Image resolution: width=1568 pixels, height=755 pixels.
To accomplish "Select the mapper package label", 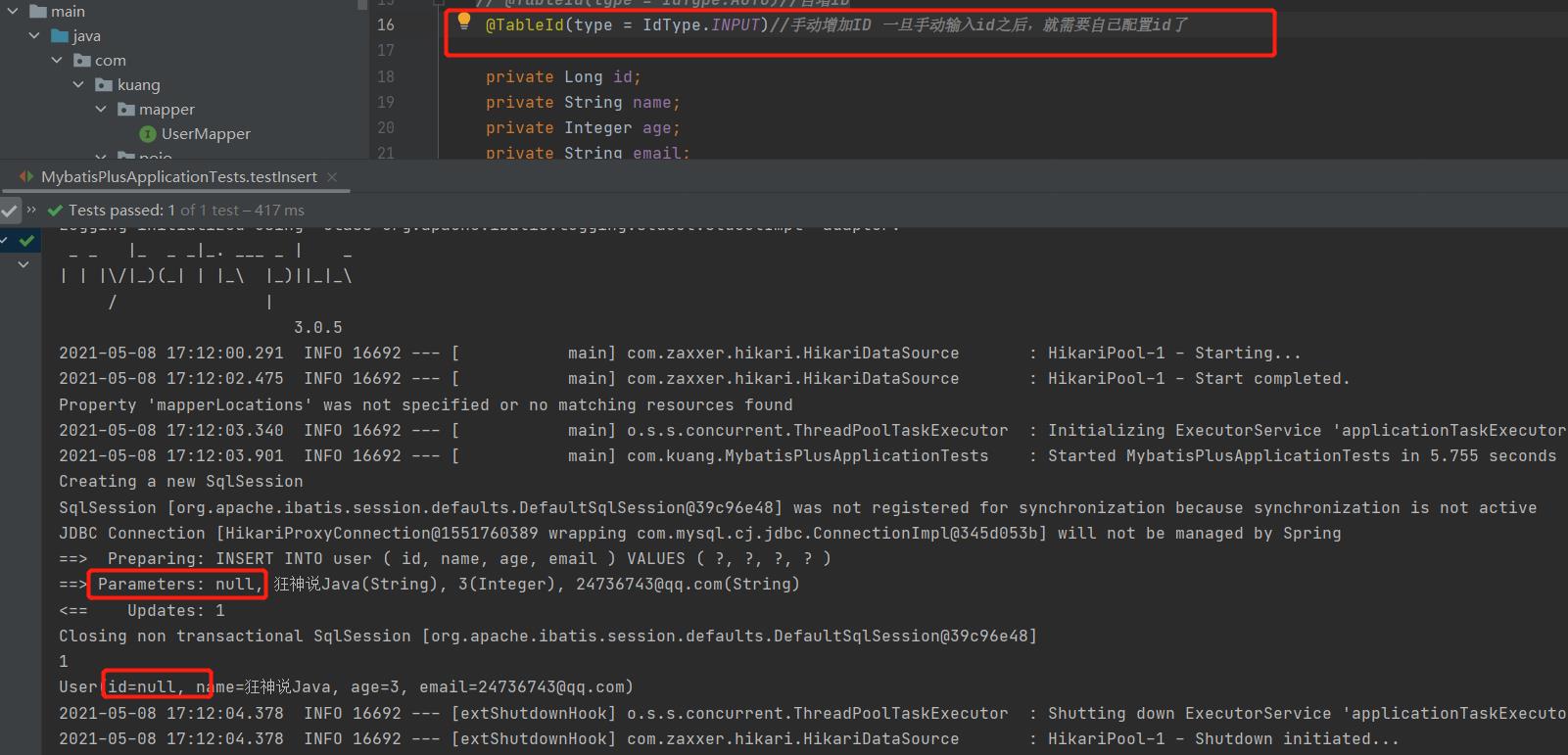I will tap(166, 110).
